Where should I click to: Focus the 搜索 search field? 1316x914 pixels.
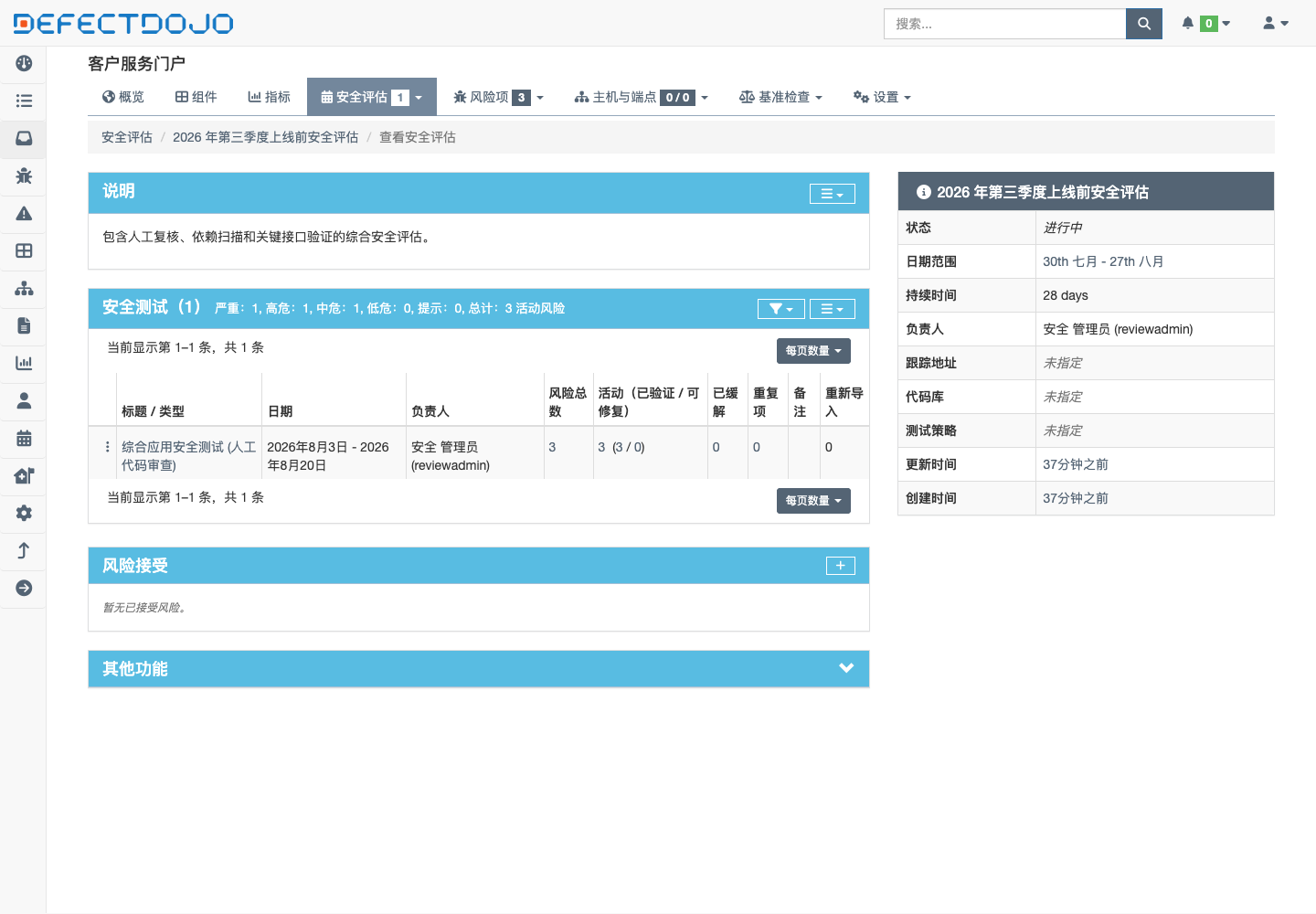(1004, 24)
